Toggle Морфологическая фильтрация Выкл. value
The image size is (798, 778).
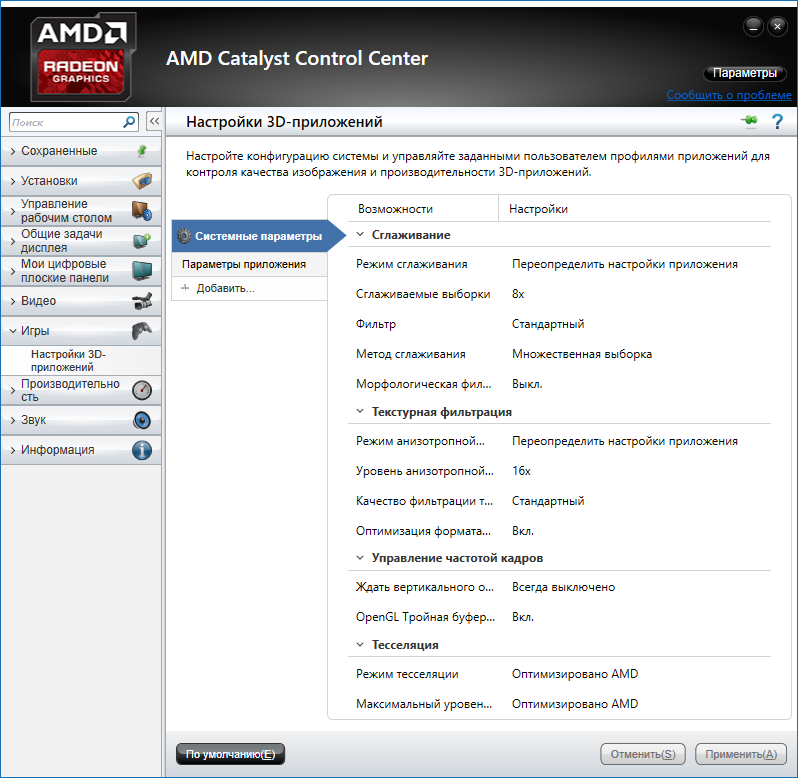point(527,384)
